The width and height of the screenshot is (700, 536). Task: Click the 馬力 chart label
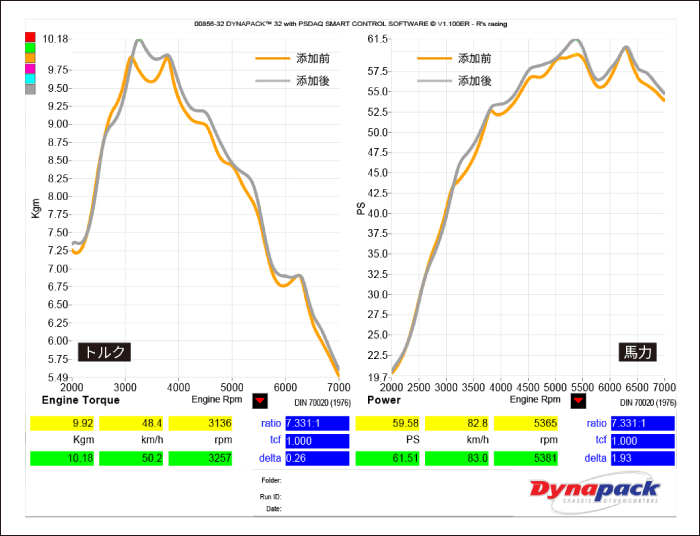pyautogui.click(x=637, y=352)
